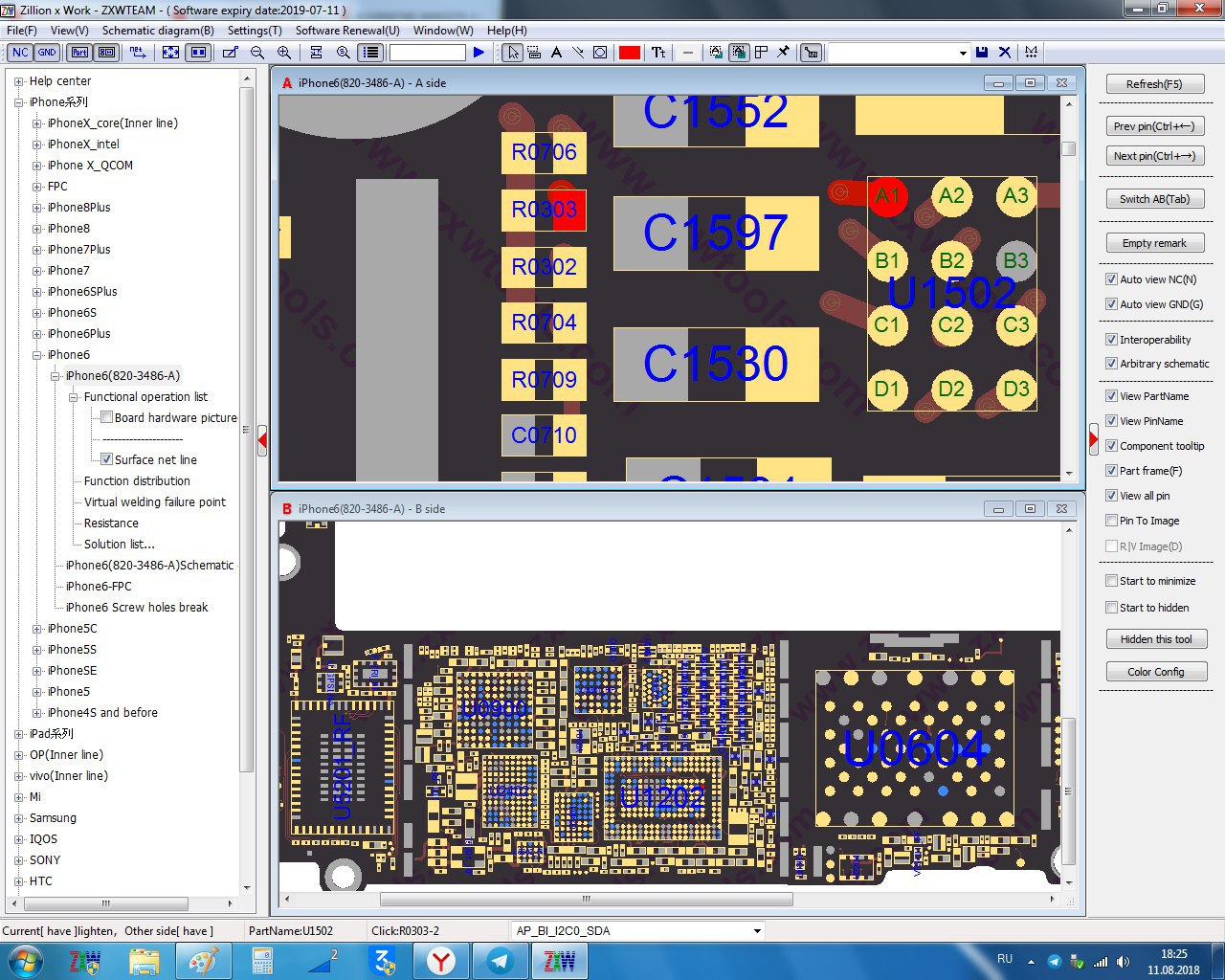Open the View(V) menu
Image resolution: width=1225 pixels, height=980 pixels.
(x=69, y=31)
